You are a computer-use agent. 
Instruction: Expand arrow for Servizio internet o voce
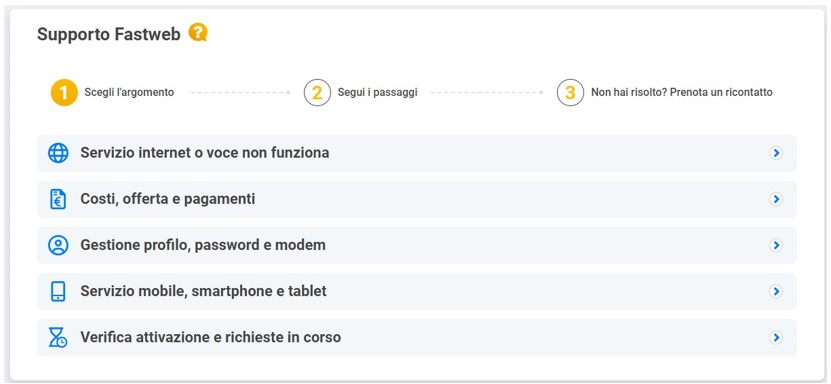776,153
